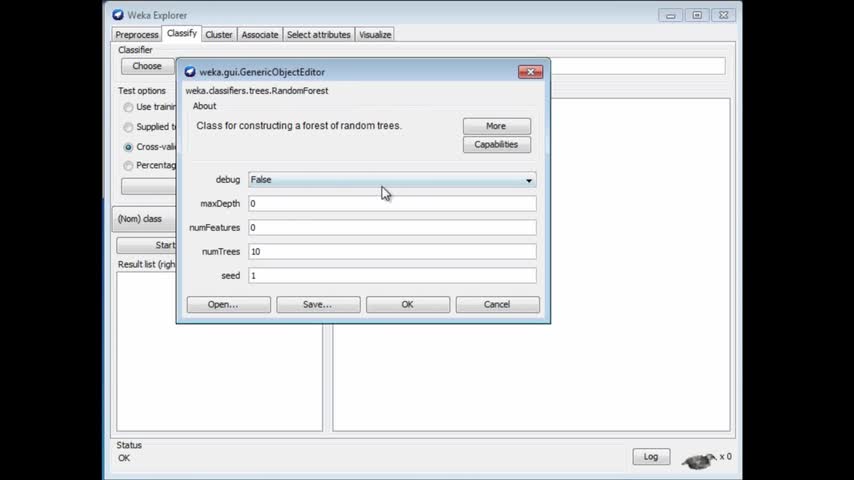Switch to the Preprocess tab

click(x=137, y=34)
